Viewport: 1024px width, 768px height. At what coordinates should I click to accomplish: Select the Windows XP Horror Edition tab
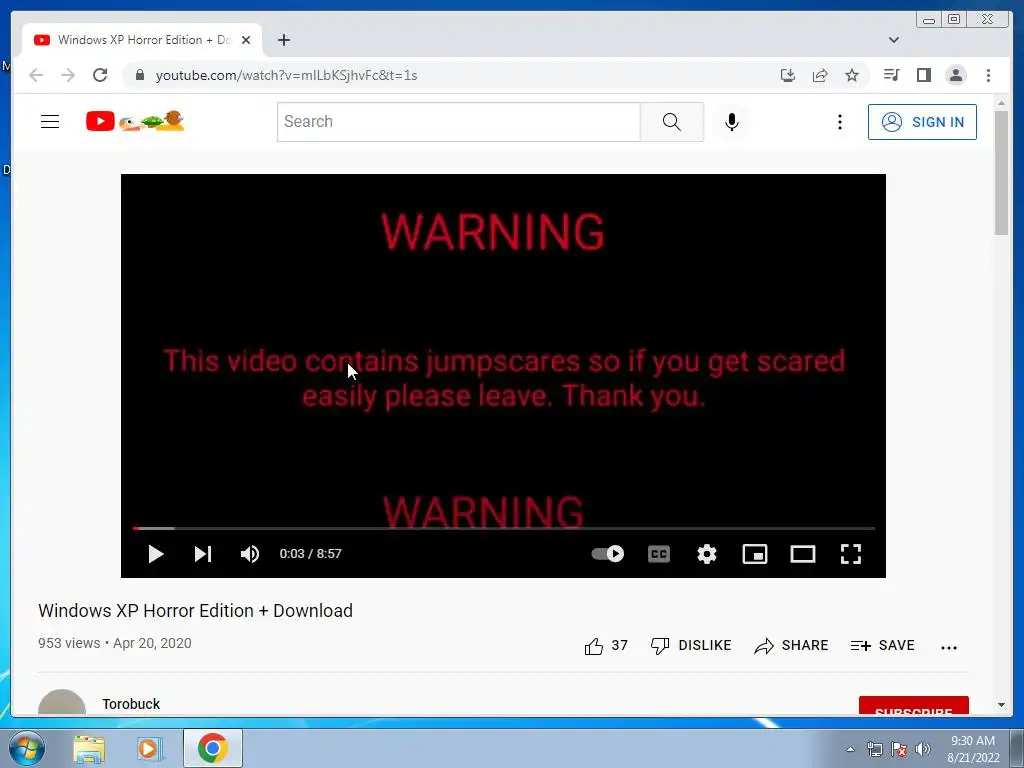click(x=142, y=40)
